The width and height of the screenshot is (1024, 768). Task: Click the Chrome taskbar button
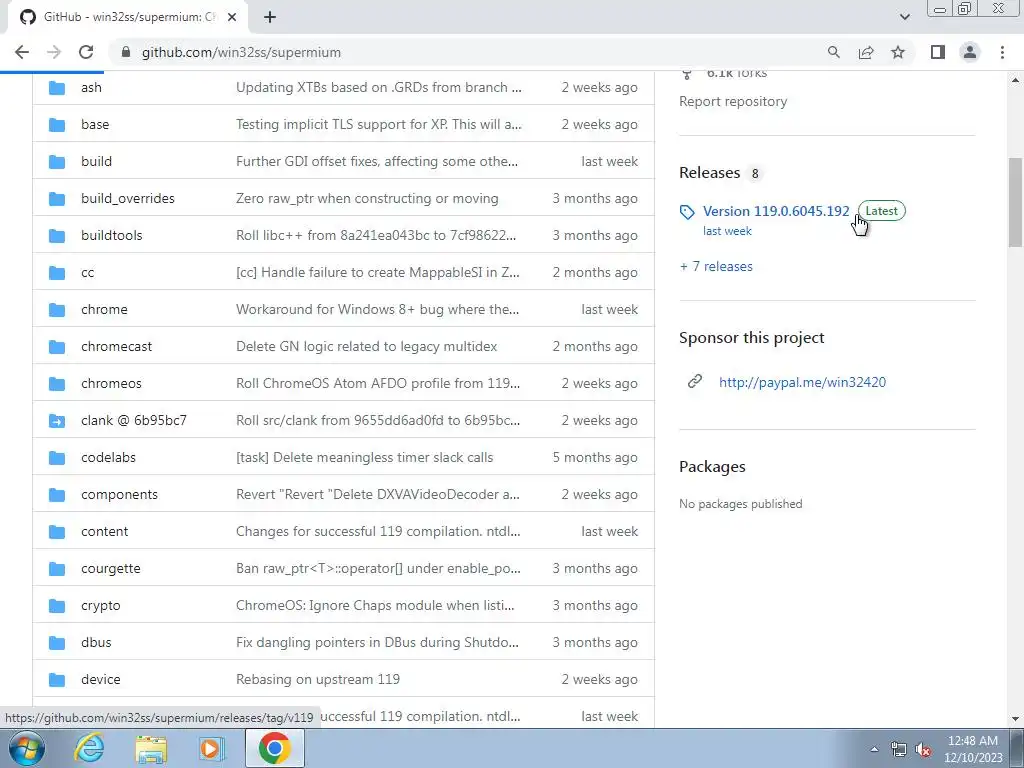pos(274,748)
